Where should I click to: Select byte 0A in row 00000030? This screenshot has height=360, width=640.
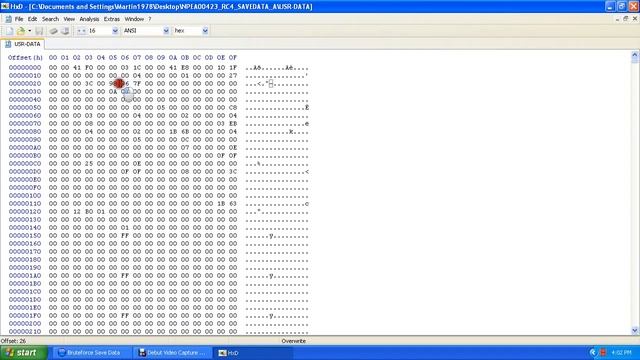coord(113,91)
